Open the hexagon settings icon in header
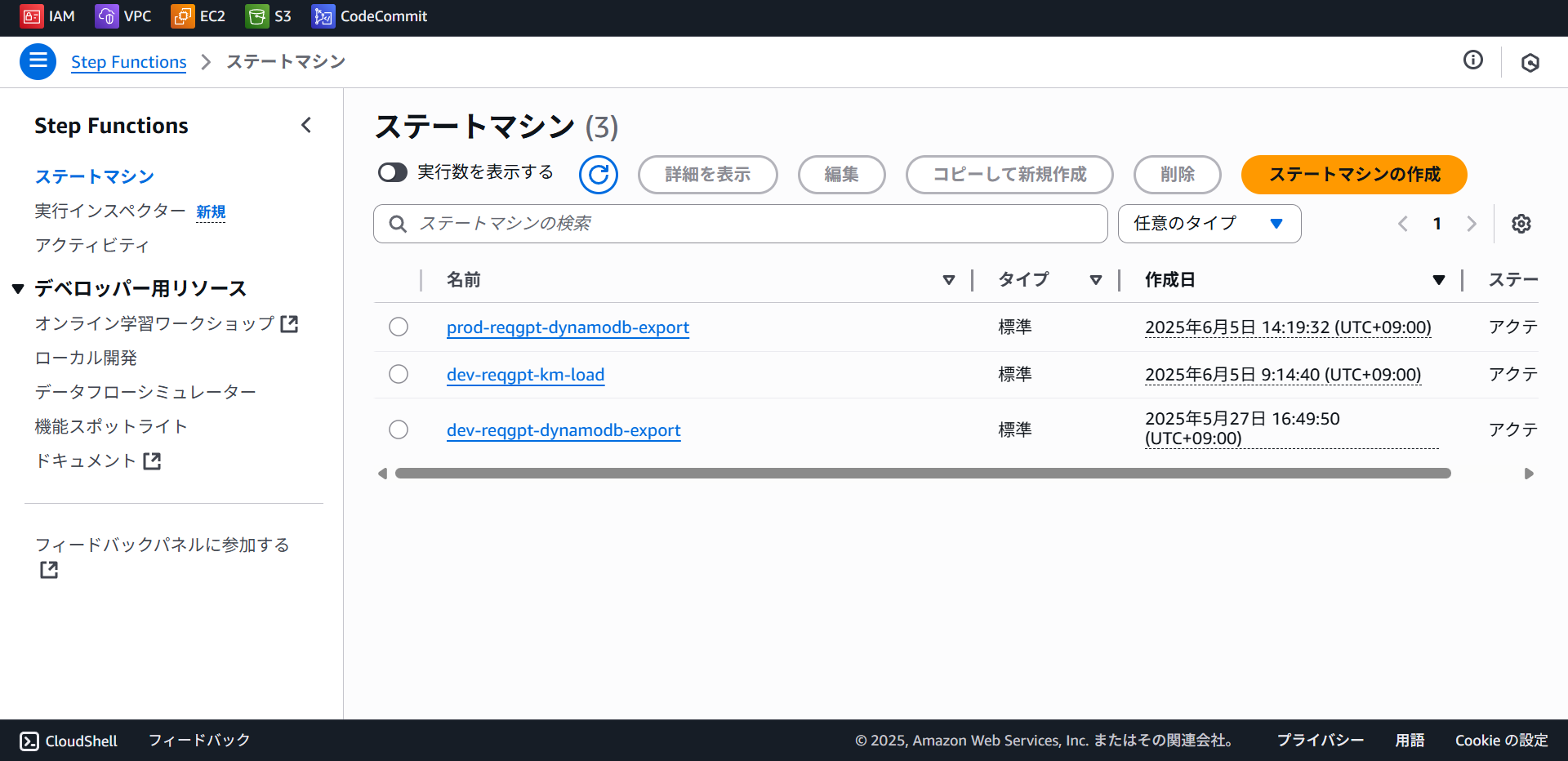 pos(1530,62)
